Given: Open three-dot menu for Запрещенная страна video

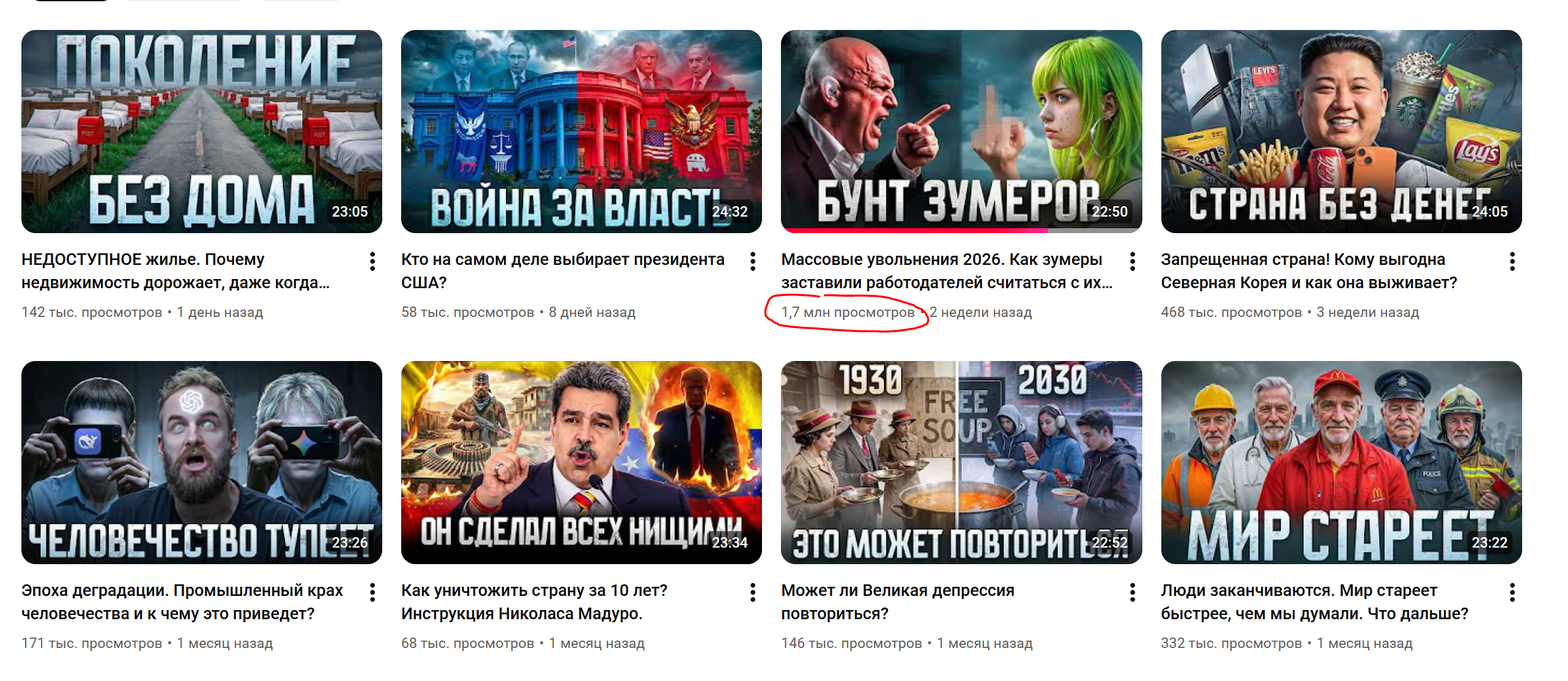Looking at the screenshot, I should pyautogui.click(x=1512, y=261).
